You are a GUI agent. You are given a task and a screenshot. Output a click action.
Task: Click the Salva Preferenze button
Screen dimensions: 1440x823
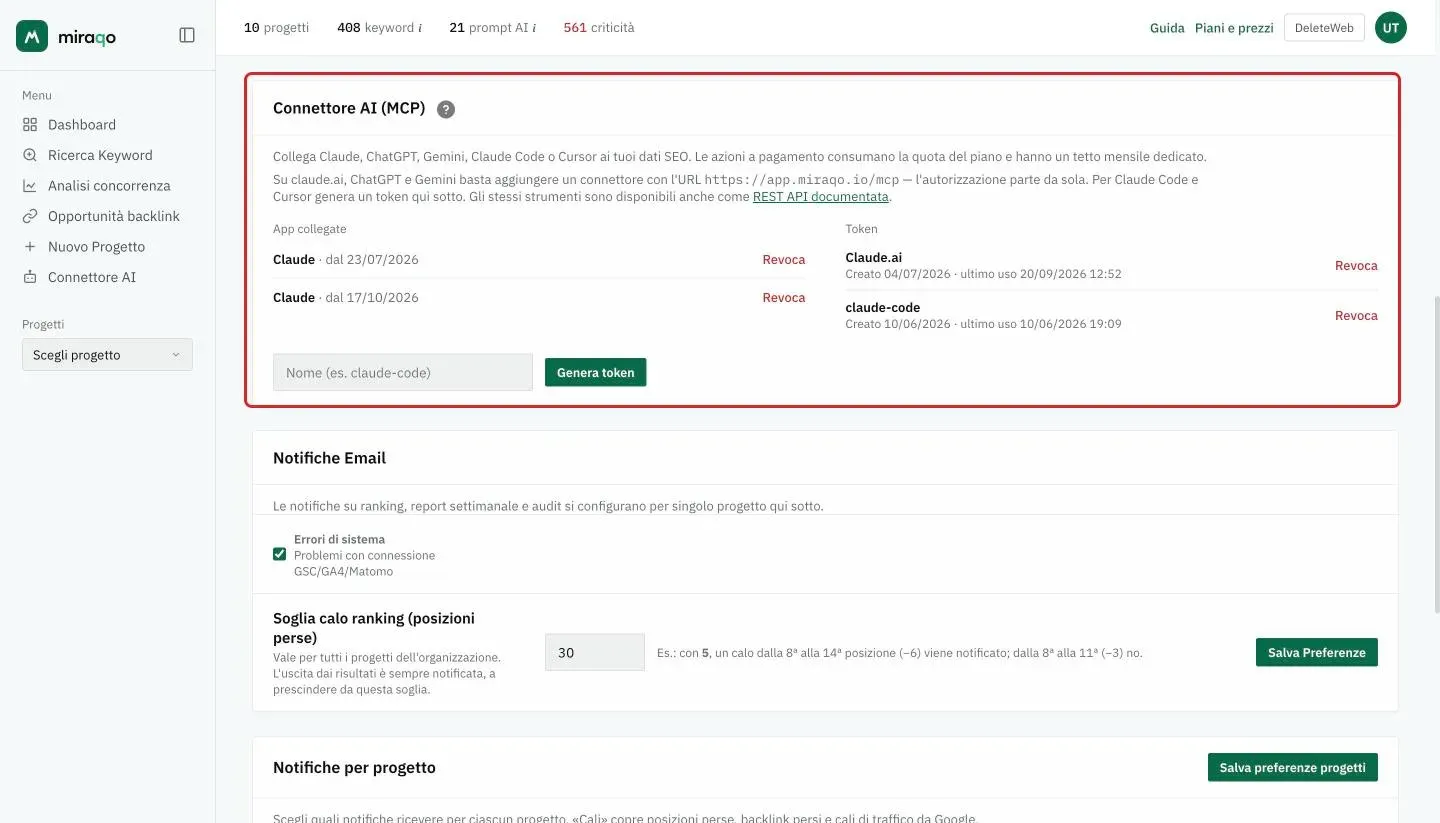click(x=1317, y=652)
